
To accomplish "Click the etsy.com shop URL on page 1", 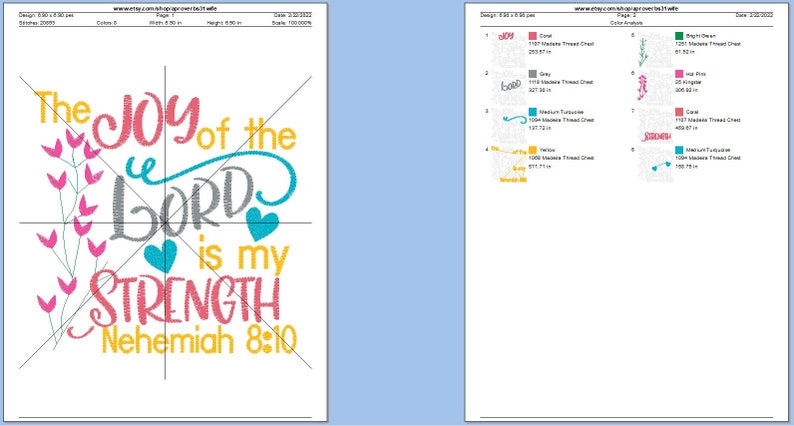I will click(x=165, y=9).
